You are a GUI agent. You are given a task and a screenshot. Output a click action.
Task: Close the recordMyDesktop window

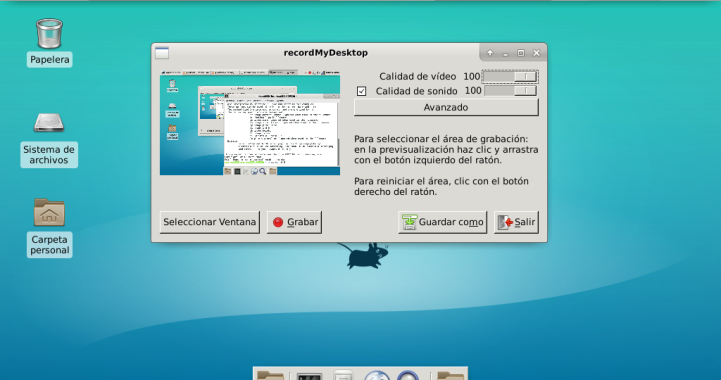point(536,53)
